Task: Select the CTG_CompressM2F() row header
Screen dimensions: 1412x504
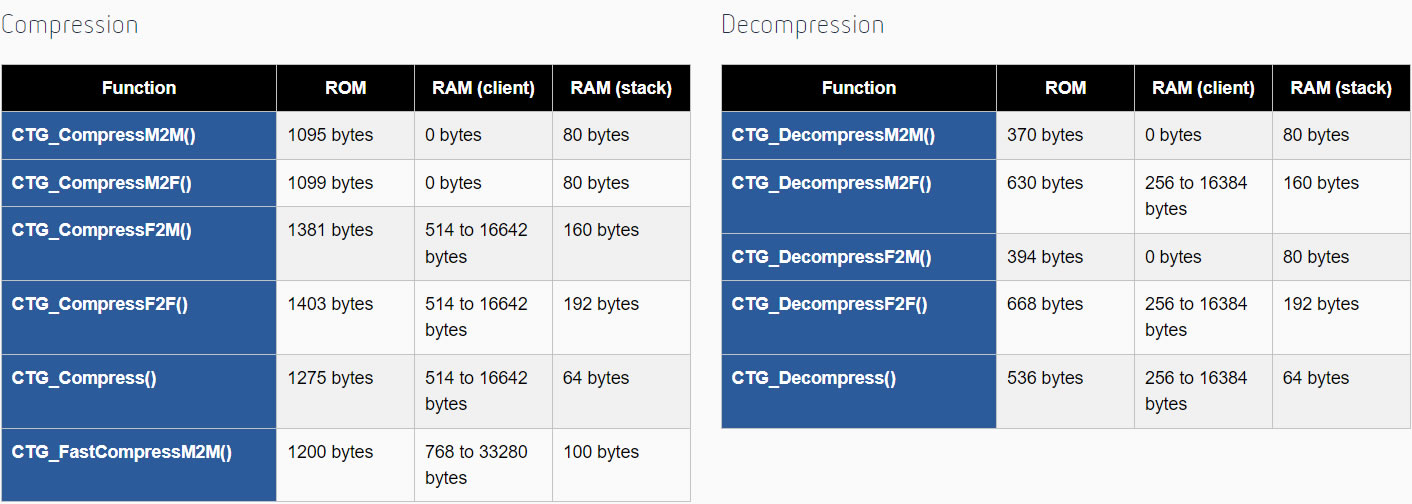Action: click(139, 183)
